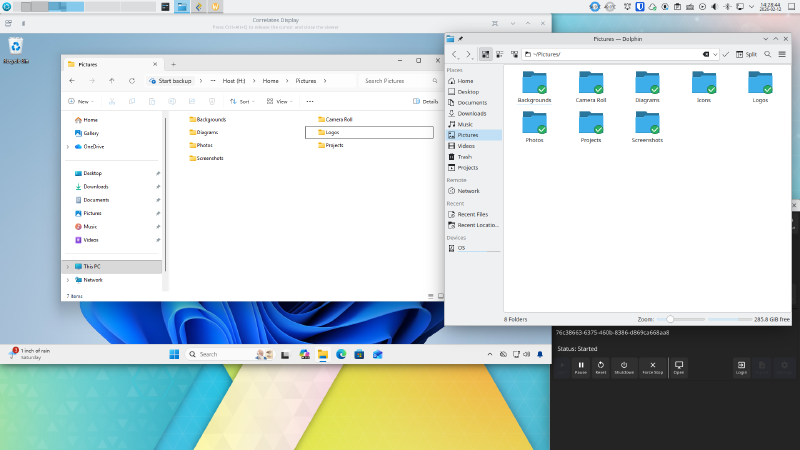Image resolution: width=800 pixels, height=450 pixels.
Task: Click Search Pictures field in Explorer
Action: [400, 81]
